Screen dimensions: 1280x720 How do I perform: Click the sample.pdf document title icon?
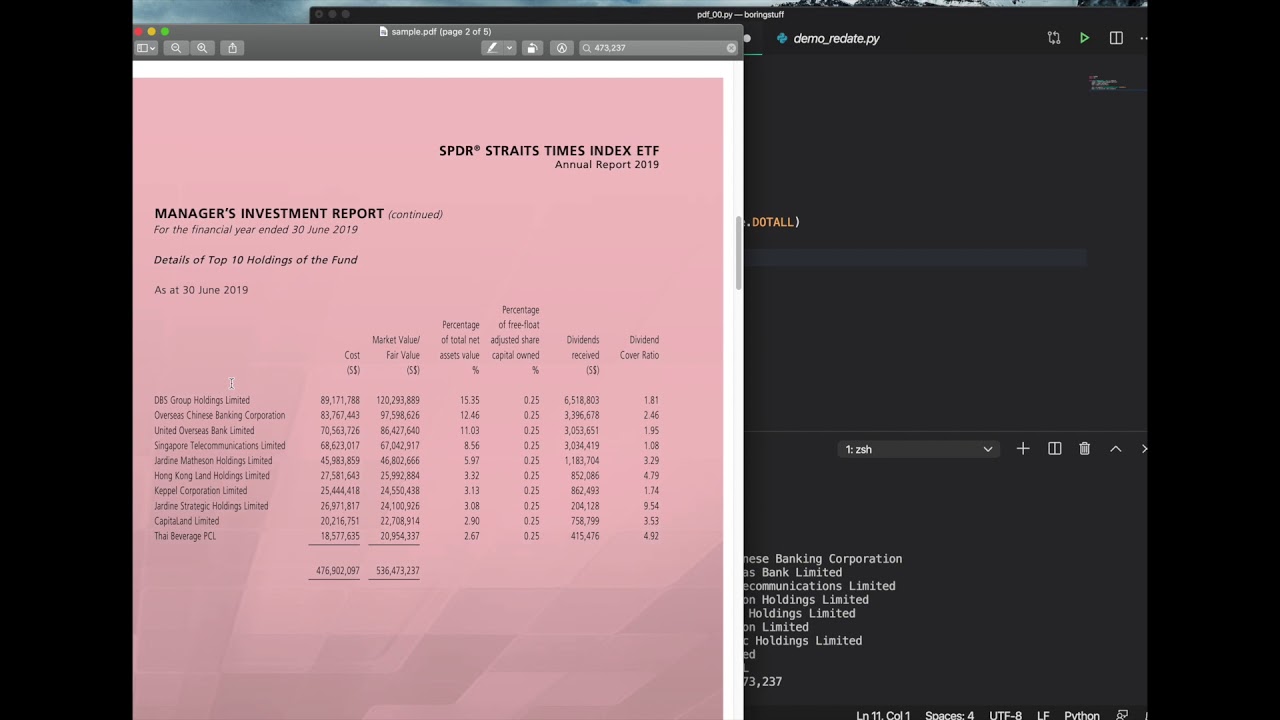[x=384, y=32]
